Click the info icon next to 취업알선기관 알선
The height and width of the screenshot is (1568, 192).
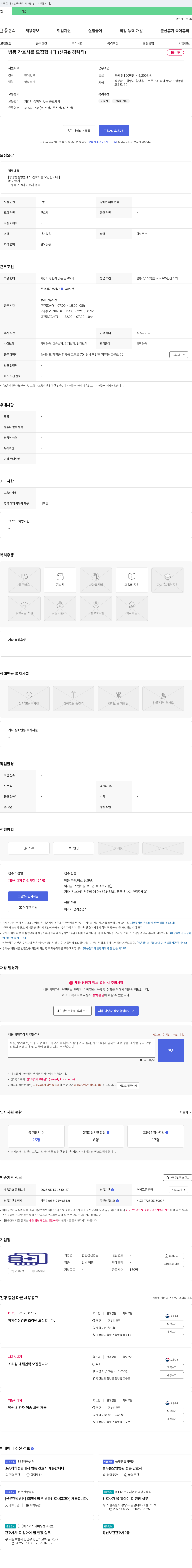108,1132
